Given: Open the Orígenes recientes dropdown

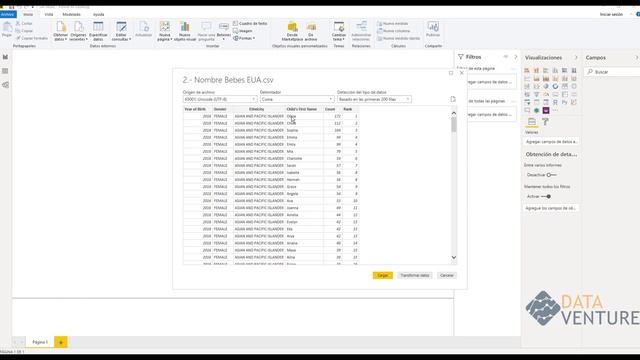Looking at the screenshot, I should coord(78,31).
